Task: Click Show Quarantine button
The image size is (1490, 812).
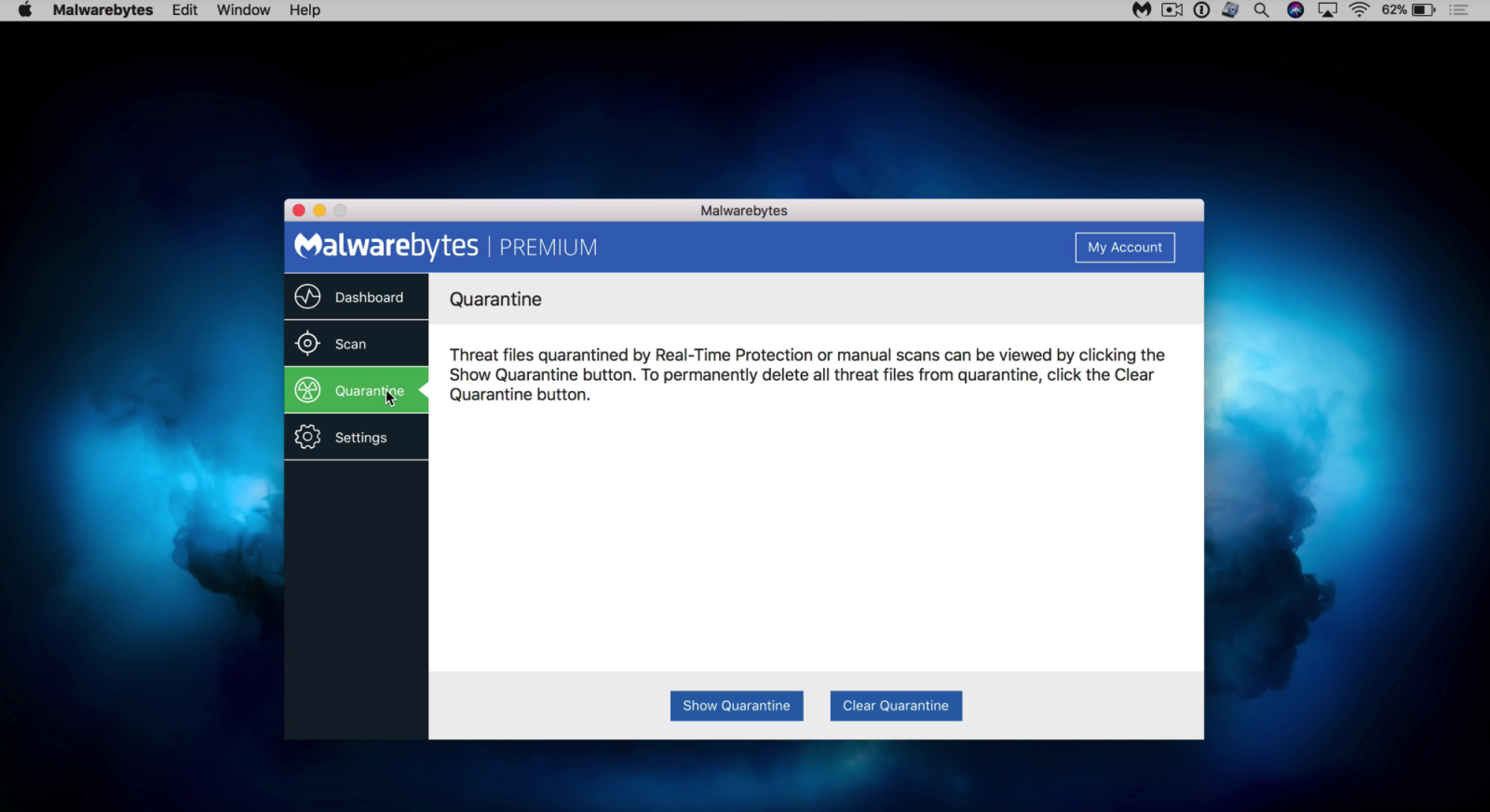Action: tap(737, 705)
